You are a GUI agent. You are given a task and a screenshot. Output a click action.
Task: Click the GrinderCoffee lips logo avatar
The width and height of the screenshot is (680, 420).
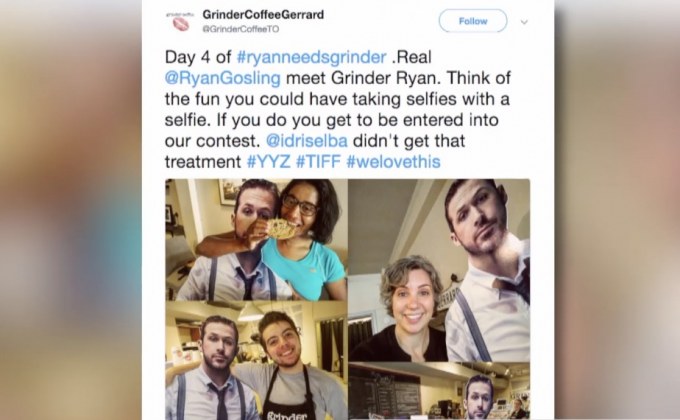coord(179,22)
